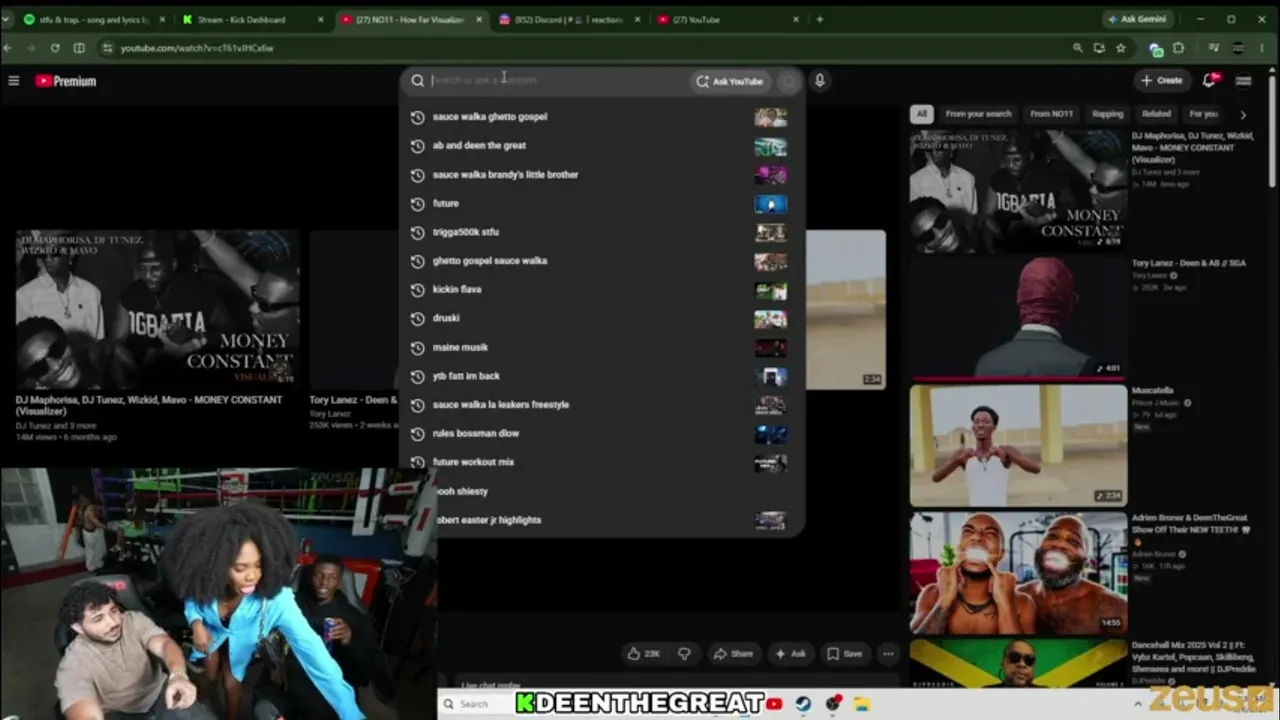Open the Adrien Broner new teeth thumbnail
Viewport: 1280px width, 720px height.
1018,573
